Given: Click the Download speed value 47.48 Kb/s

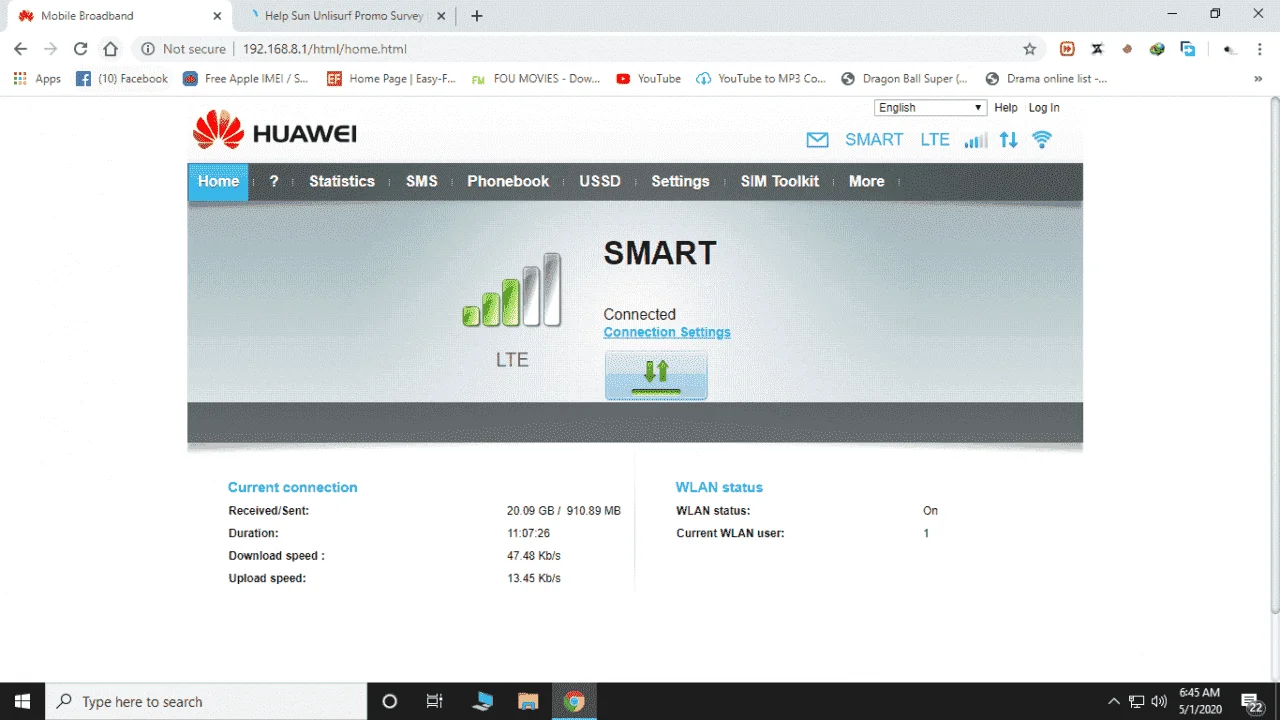Looking at the screenshot, I should pyautogui.click(x=534, y=556).
